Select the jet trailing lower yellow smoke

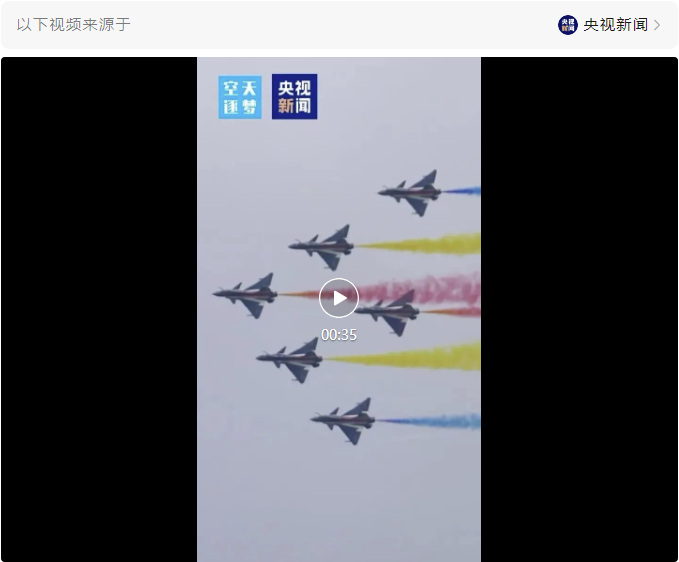[x=289, y=360]
